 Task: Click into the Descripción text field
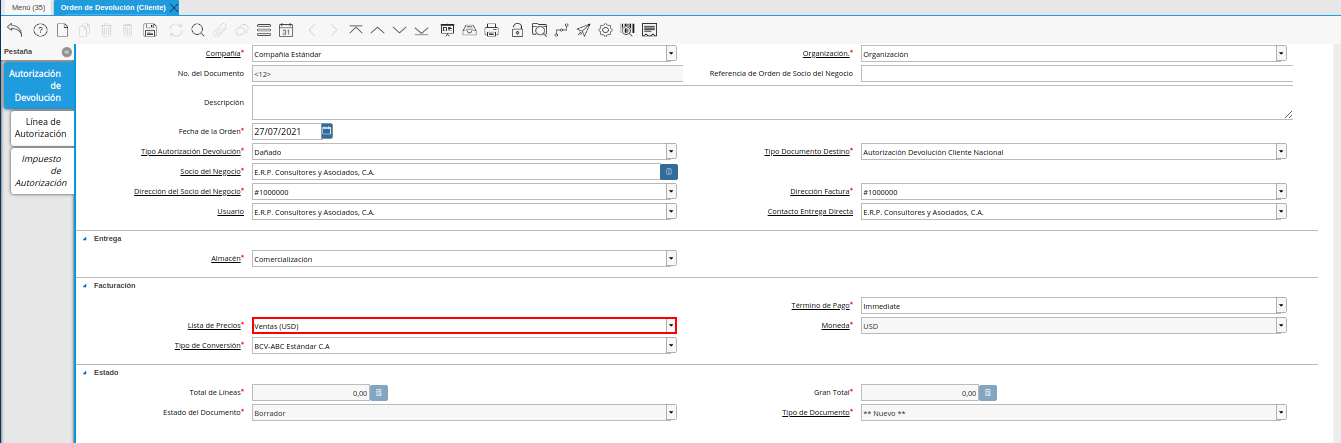pyautogui.click(x=770, y=102)
